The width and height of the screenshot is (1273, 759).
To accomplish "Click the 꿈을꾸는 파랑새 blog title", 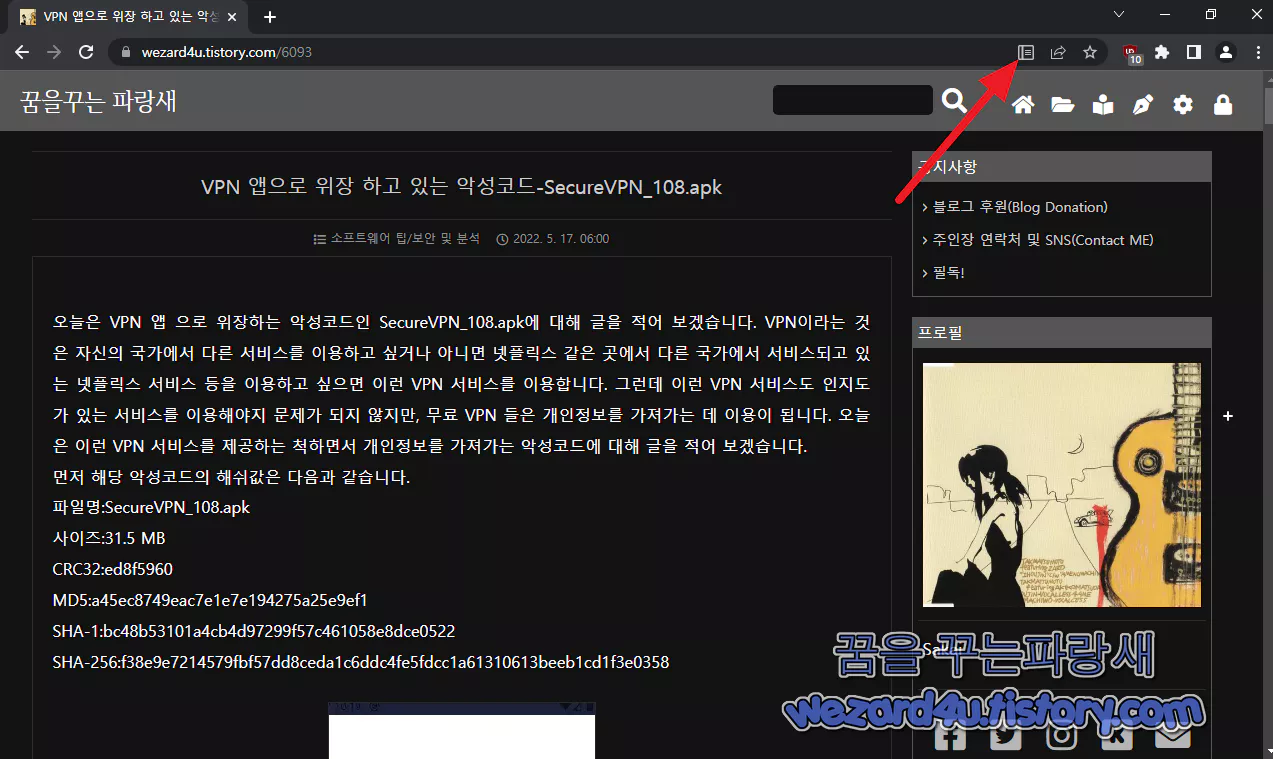I will (97, 100).
